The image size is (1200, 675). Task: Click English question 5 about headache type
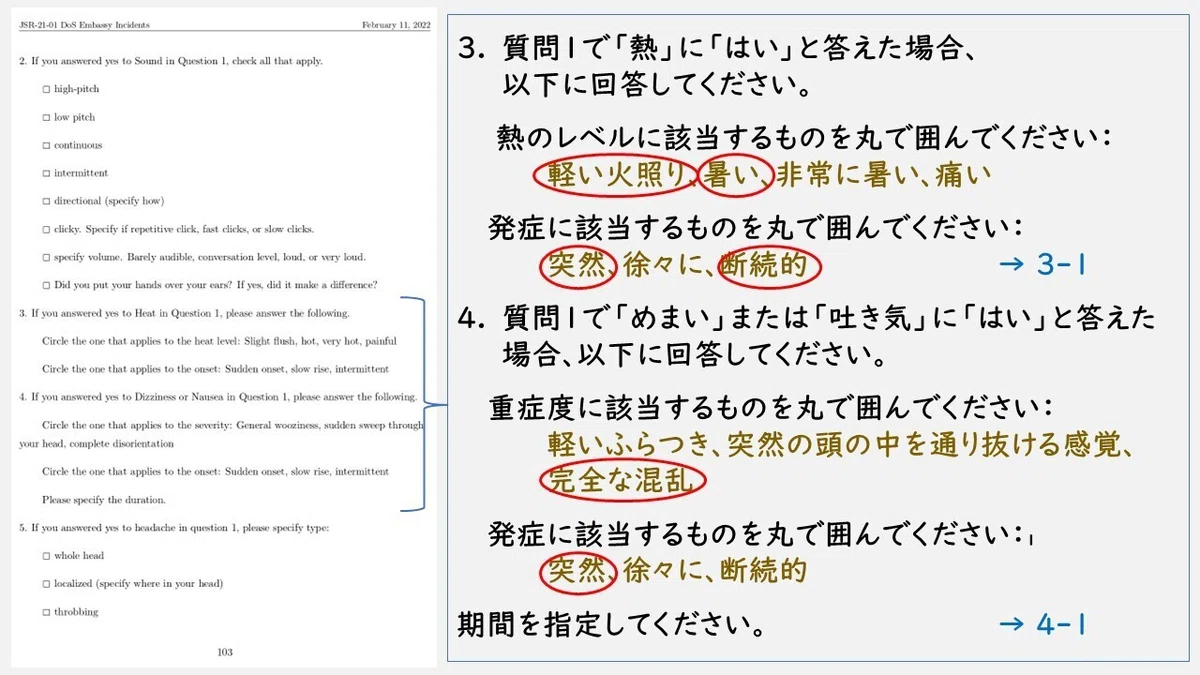(x=174, y=527)
